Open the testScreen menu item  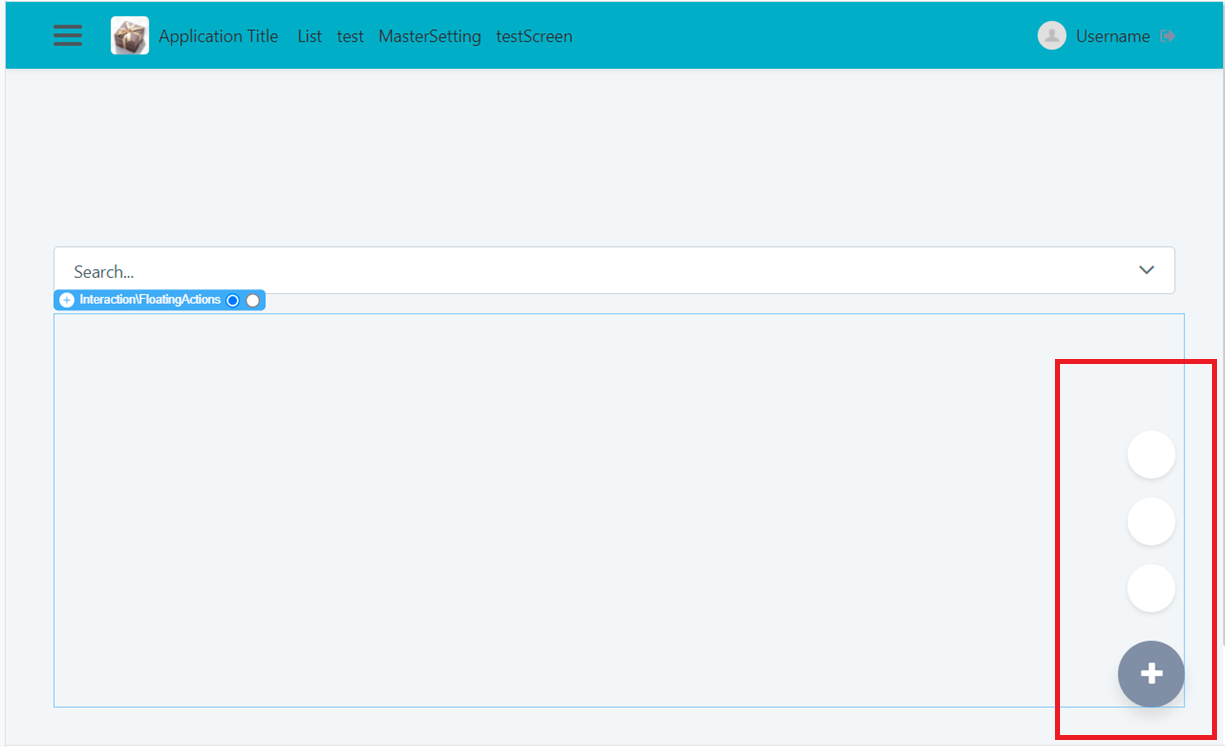click(534, 36)
